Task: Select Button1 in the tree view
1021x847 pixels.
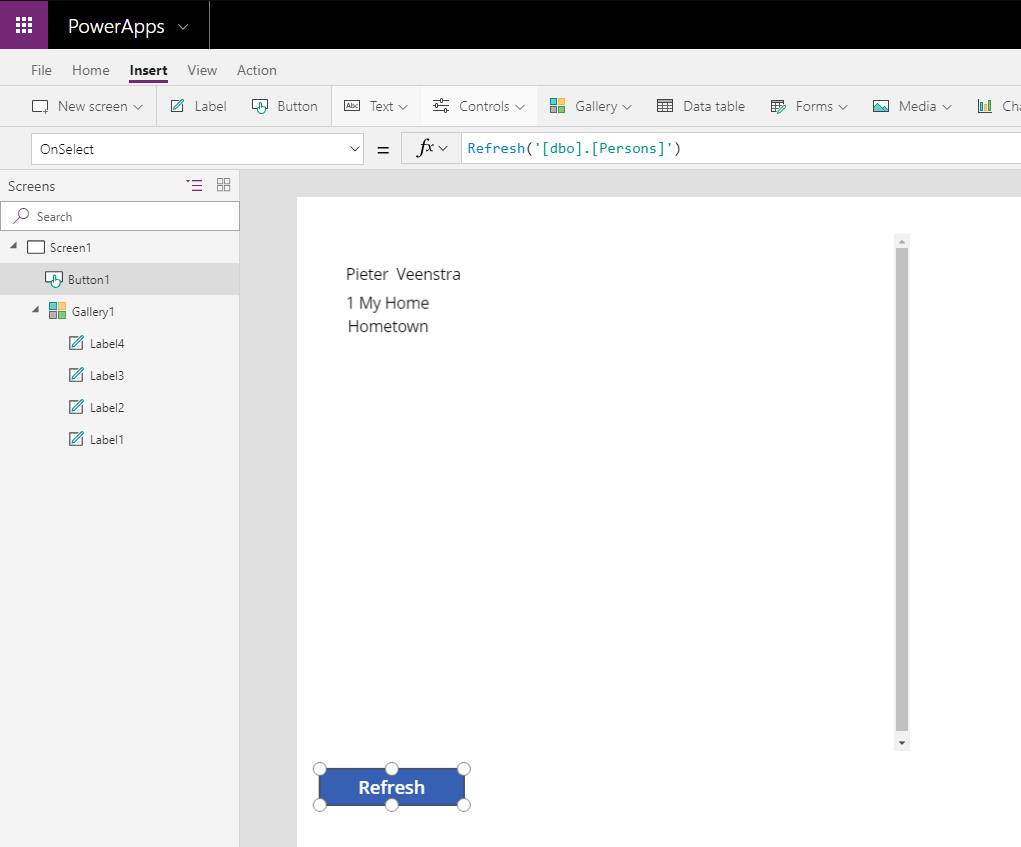Action: pos(120,279)
